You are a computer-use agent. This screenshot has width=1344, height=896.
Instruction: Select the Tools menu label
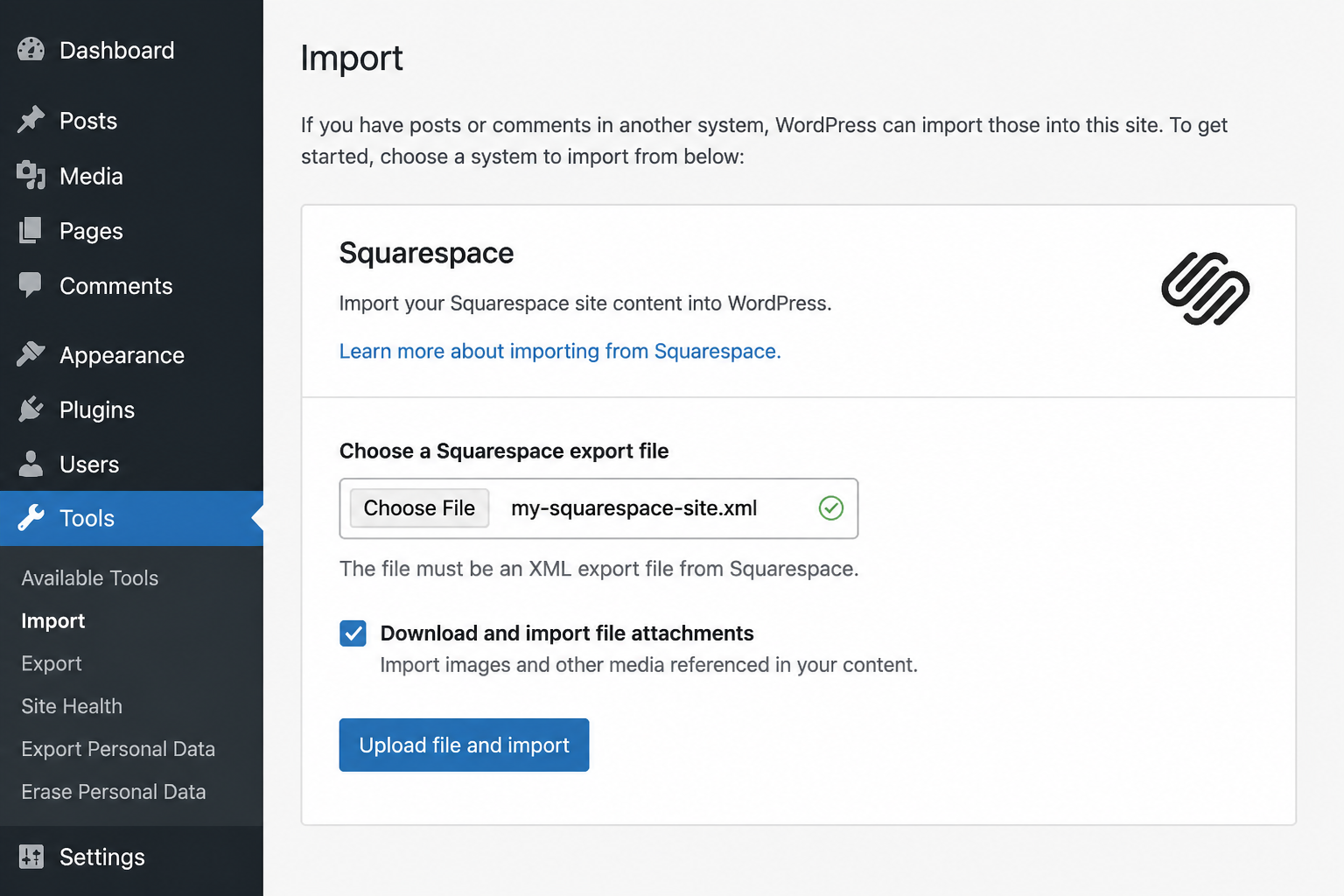pos(87,518)
